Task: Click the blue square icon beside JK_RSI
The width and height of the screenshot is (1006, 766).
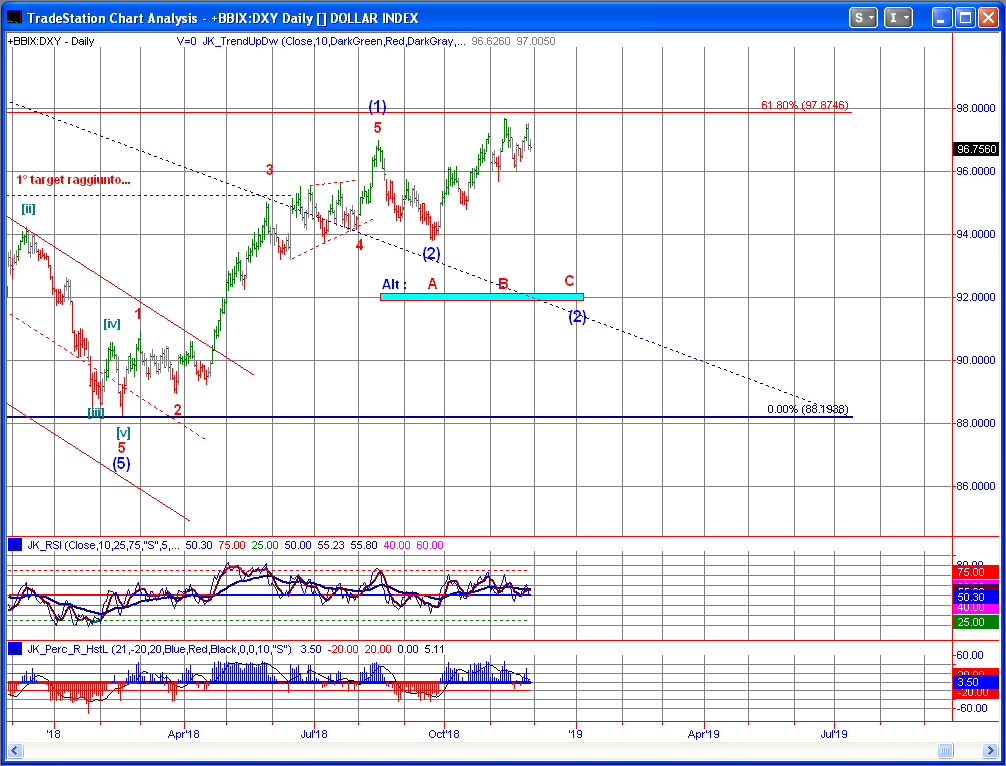Action: click(15, 545)
